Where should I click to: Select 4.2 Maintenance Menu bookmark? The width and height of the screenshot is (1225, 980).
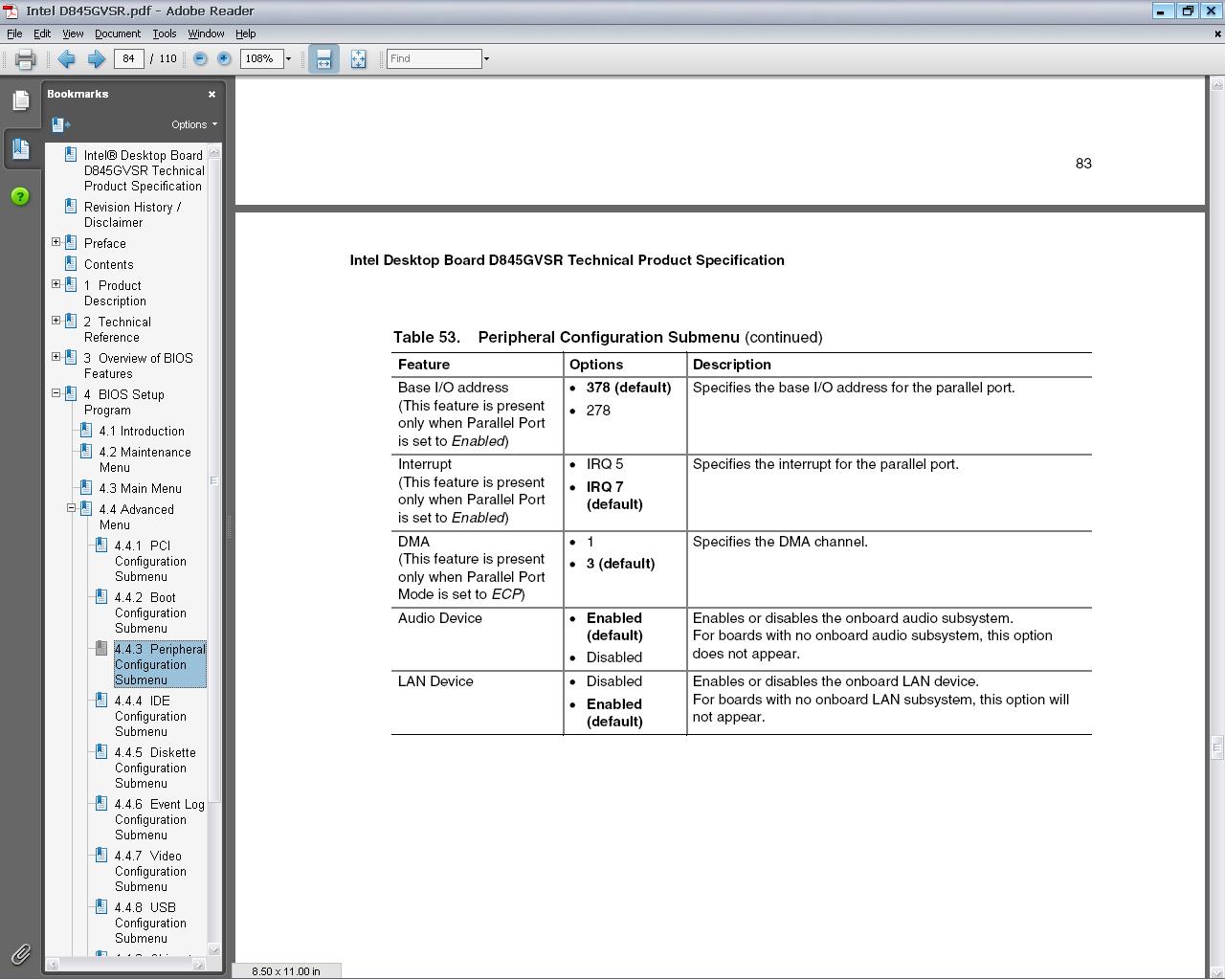tap(145, 459)
